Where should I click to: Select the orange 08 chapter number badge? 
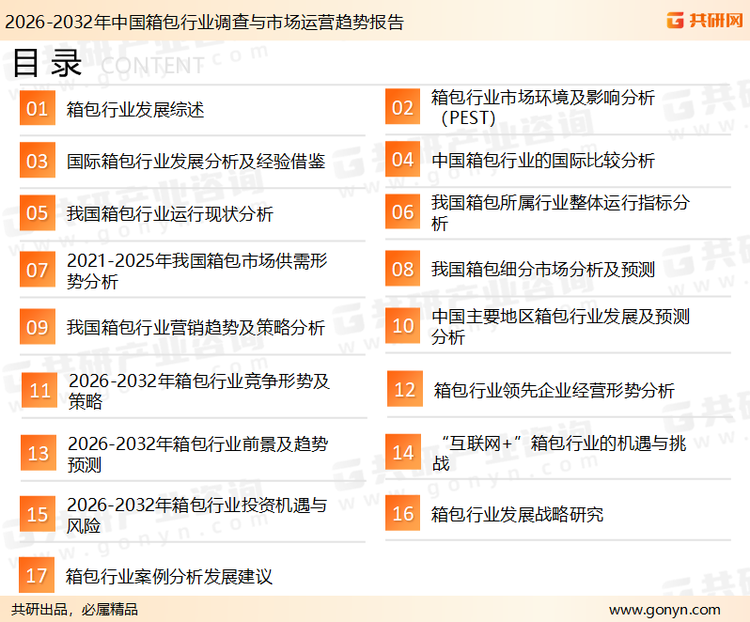[403, 268]
